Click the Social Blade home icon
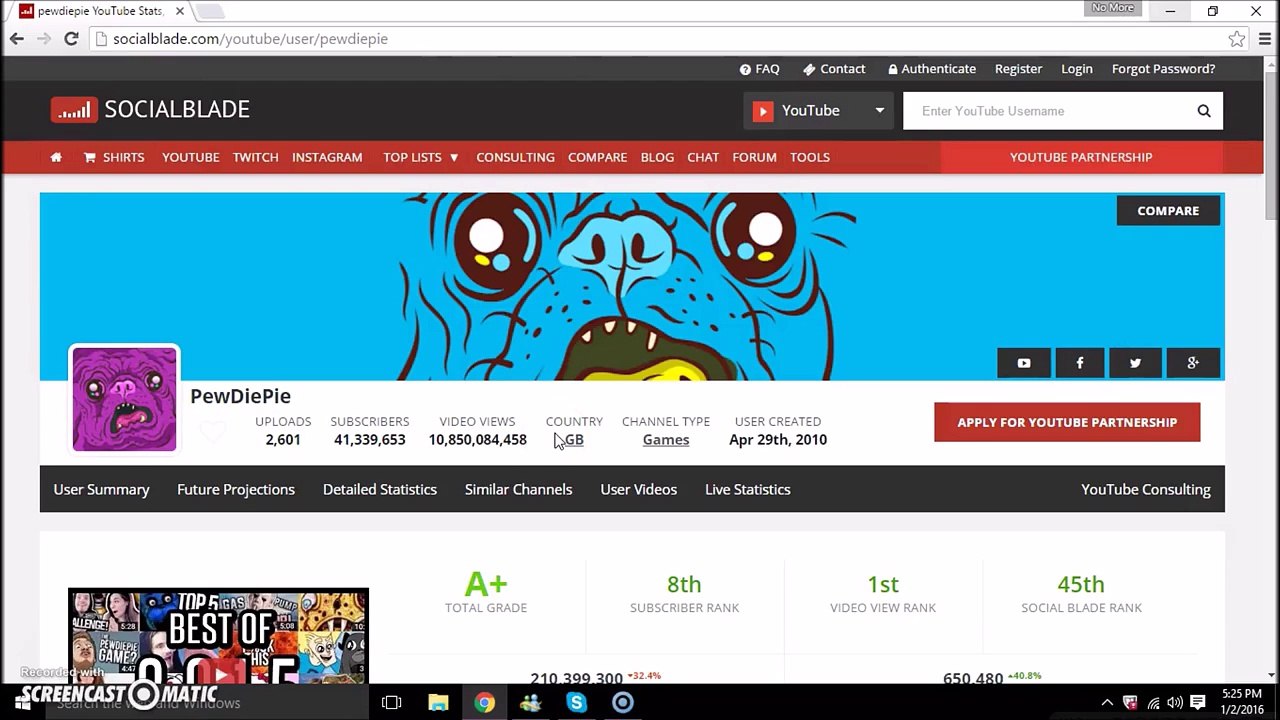Screen dimensions: 1280x720 [x=56, y=157]
